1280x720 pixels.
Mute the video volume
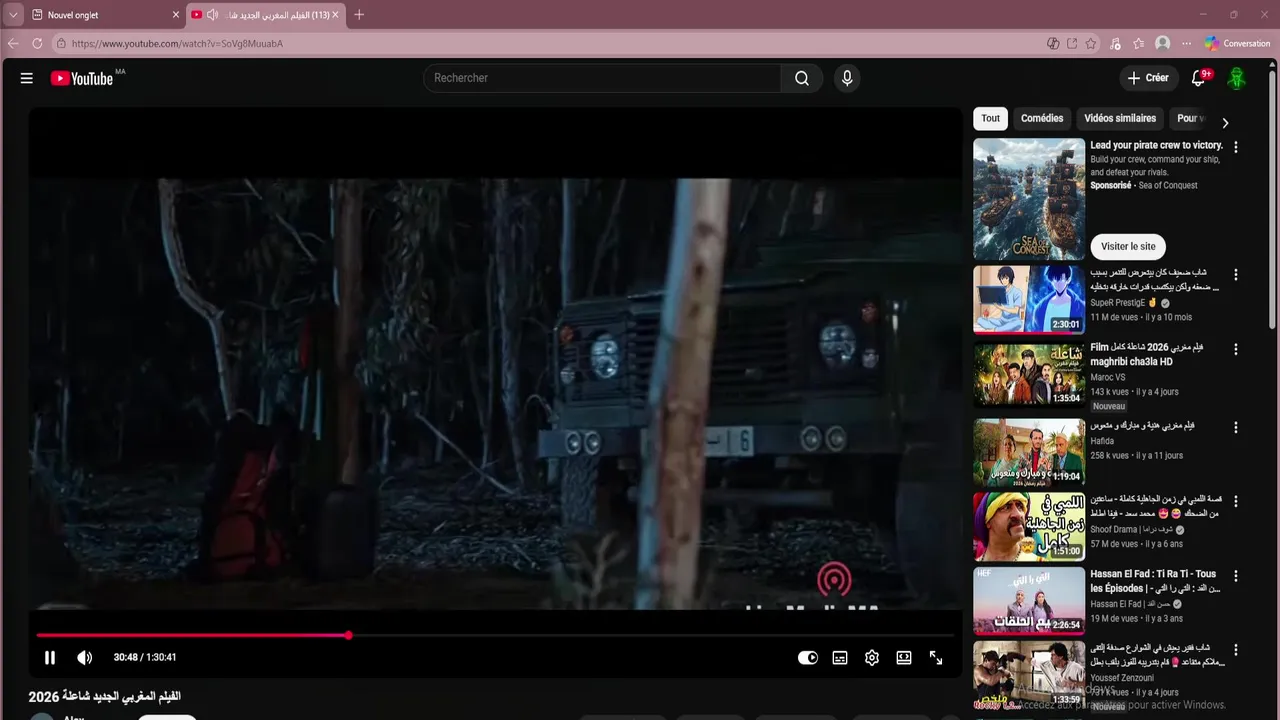coord(85,657)
